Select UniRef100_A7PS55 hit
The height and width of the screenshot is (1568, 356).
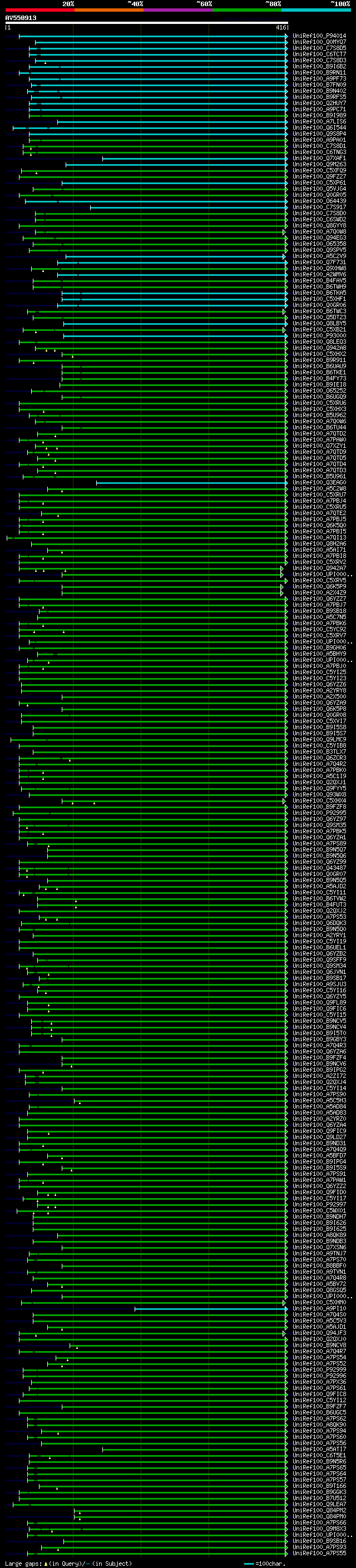[319, 1553]
